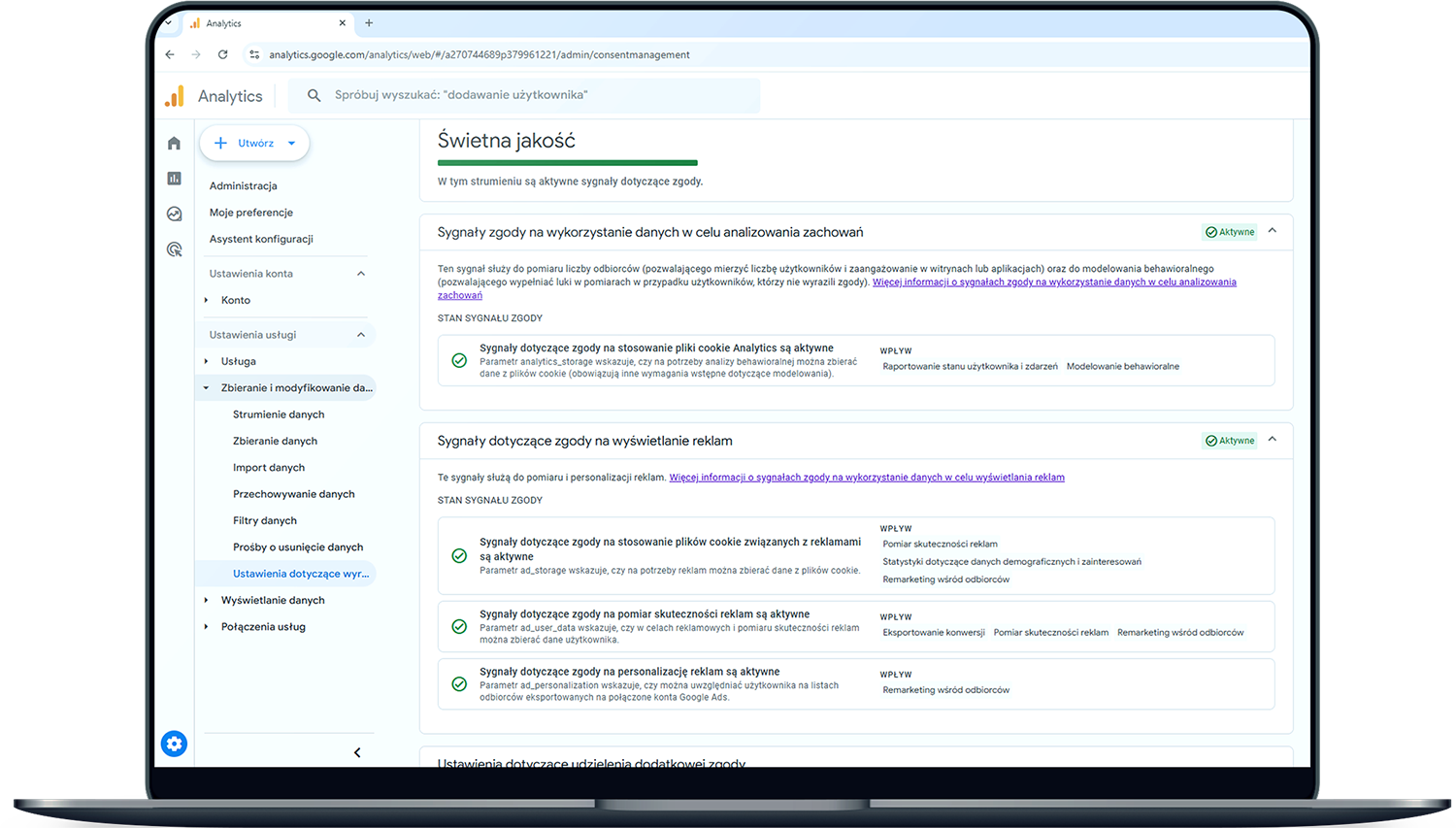
Task: Select the Advertising icon in sidebar
Action: coord(174,249)
